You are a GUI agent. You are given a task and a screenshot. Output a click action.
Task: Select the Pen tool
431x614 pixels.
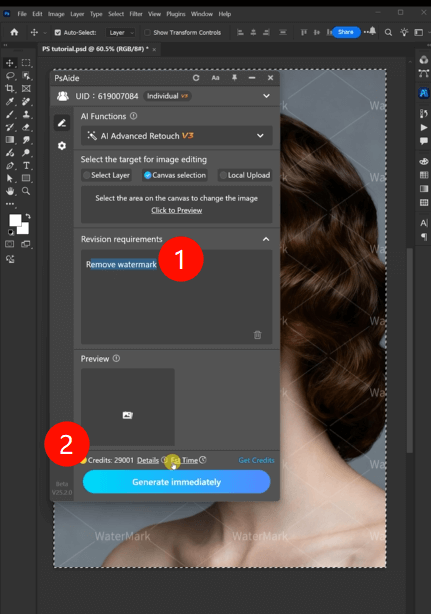coord(9,166)
